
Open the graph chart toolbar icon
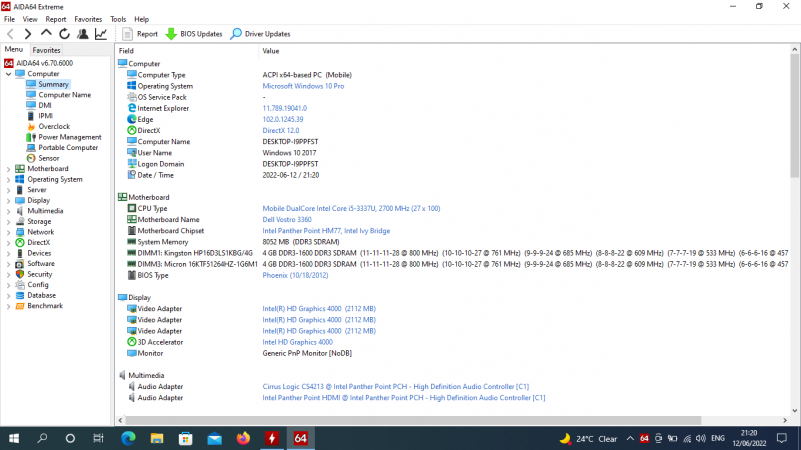point(101,34)
